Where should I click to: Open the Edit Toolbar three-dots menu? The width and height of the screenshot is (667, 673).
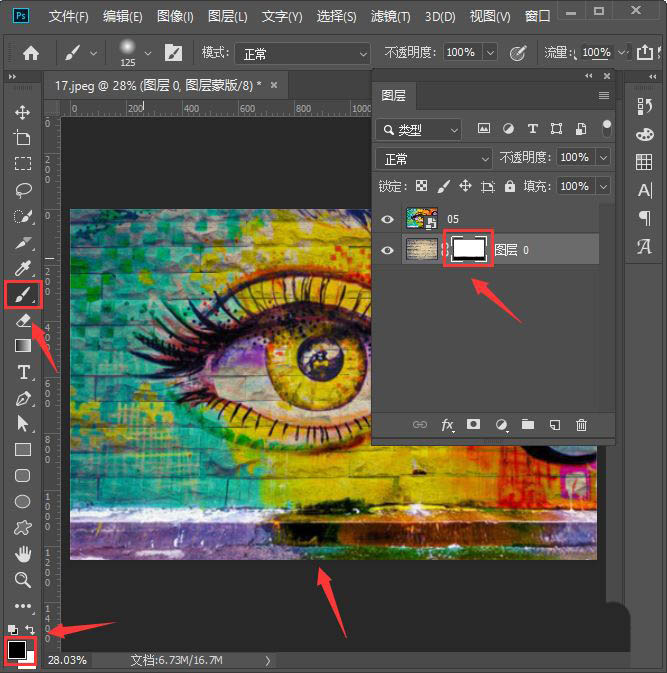pyautogui.click(x=23, y=606)
